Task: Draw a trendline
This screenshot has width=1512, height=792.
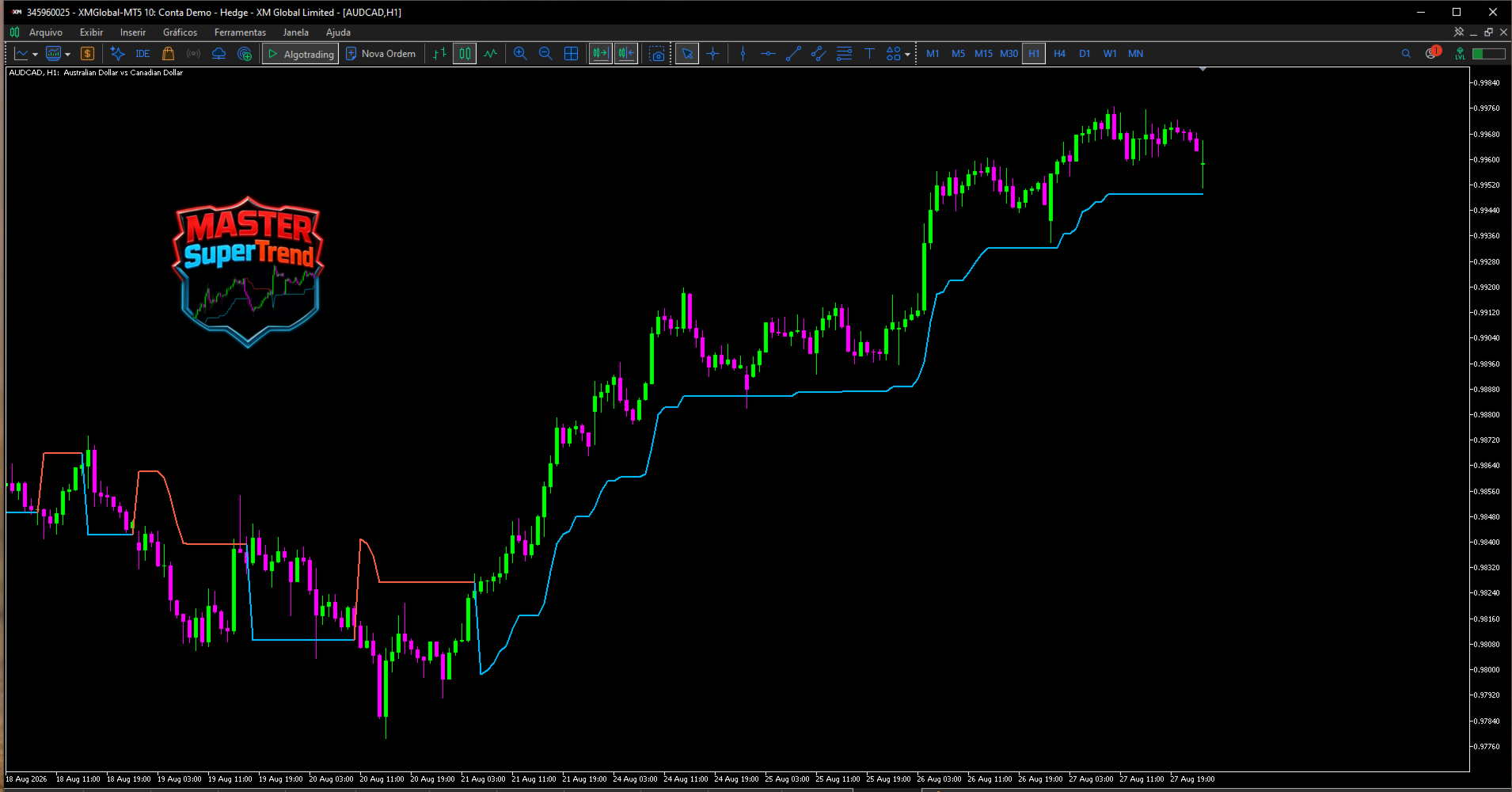Action: point(793,54)
